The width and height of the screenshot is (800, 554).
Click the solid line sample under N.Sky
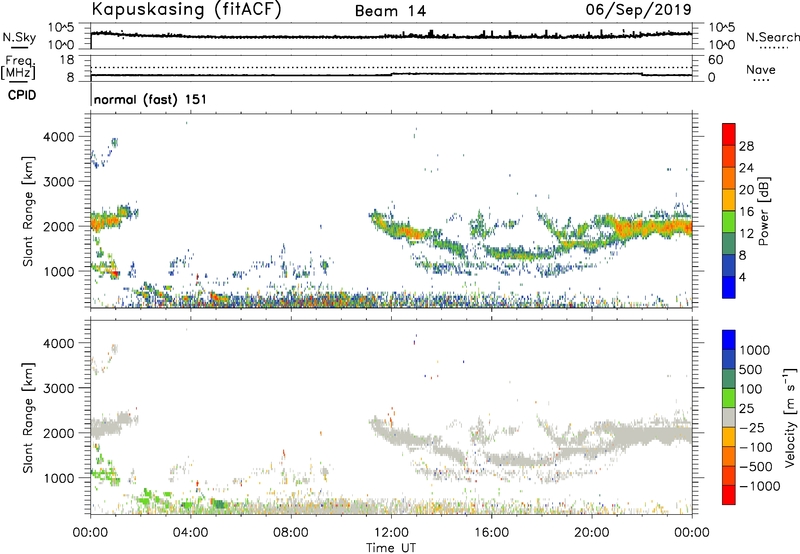(19, 48)
